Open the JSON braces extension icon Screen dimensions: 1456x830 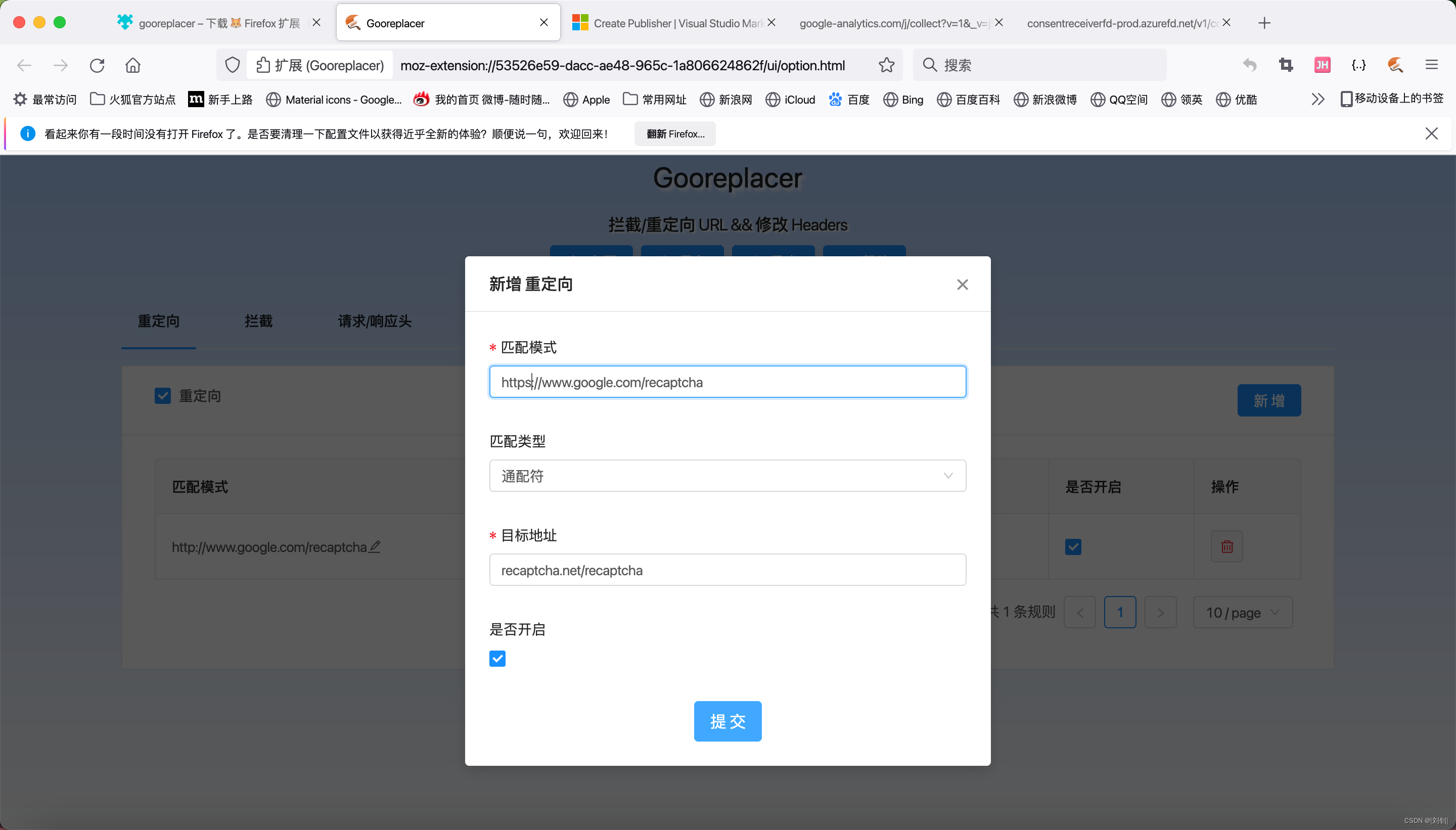pos(1358,65)
